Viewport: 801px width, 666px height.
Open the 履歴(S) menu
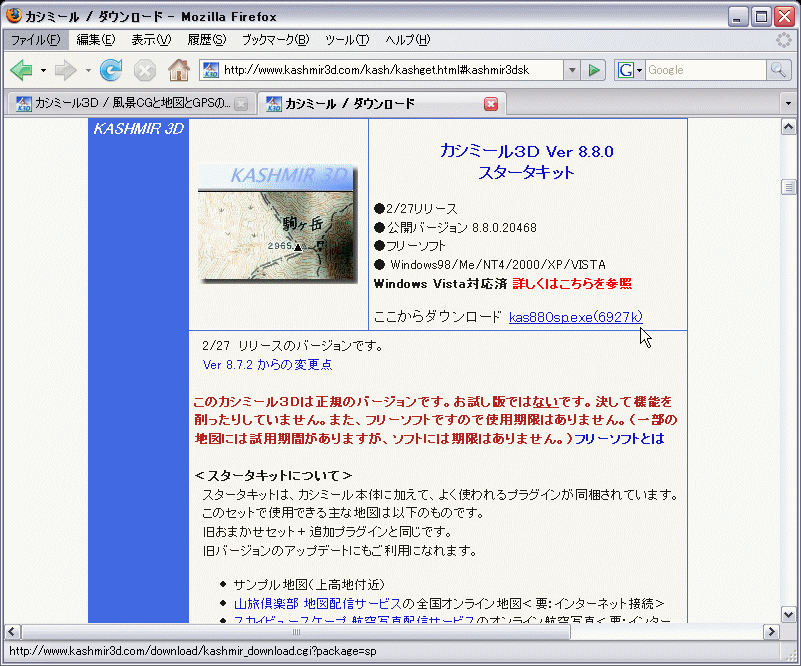click(x=206, y=40)
